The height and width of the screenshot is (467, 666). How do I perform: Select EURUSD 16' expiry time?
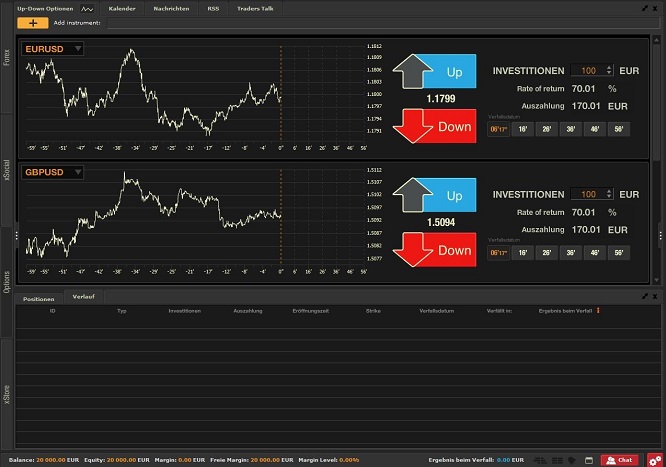click(523, 129)
